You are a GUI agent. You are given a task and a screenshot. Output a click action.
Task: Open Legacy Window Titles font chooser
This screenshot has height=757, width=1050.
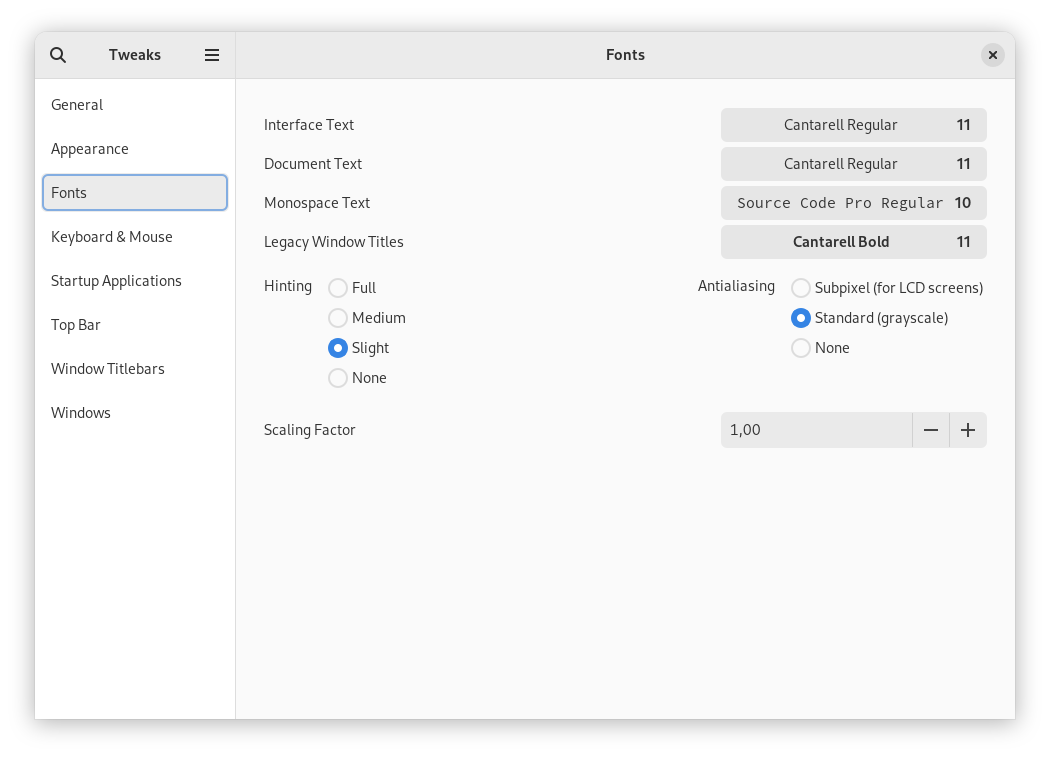(854, 242)
